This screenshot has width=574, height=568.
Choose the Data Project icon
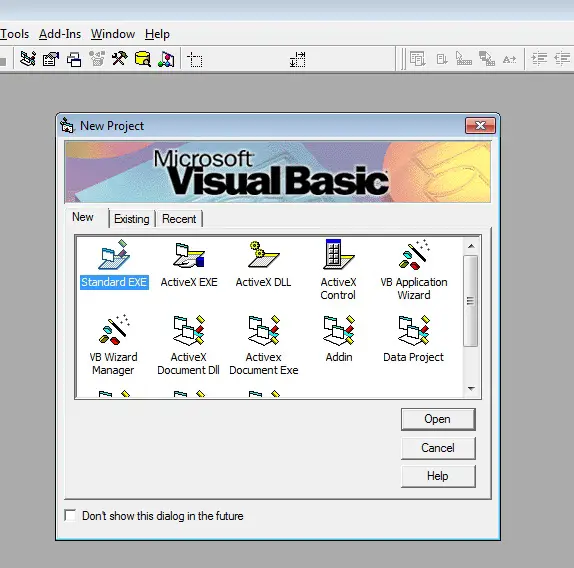click(414, 330)
